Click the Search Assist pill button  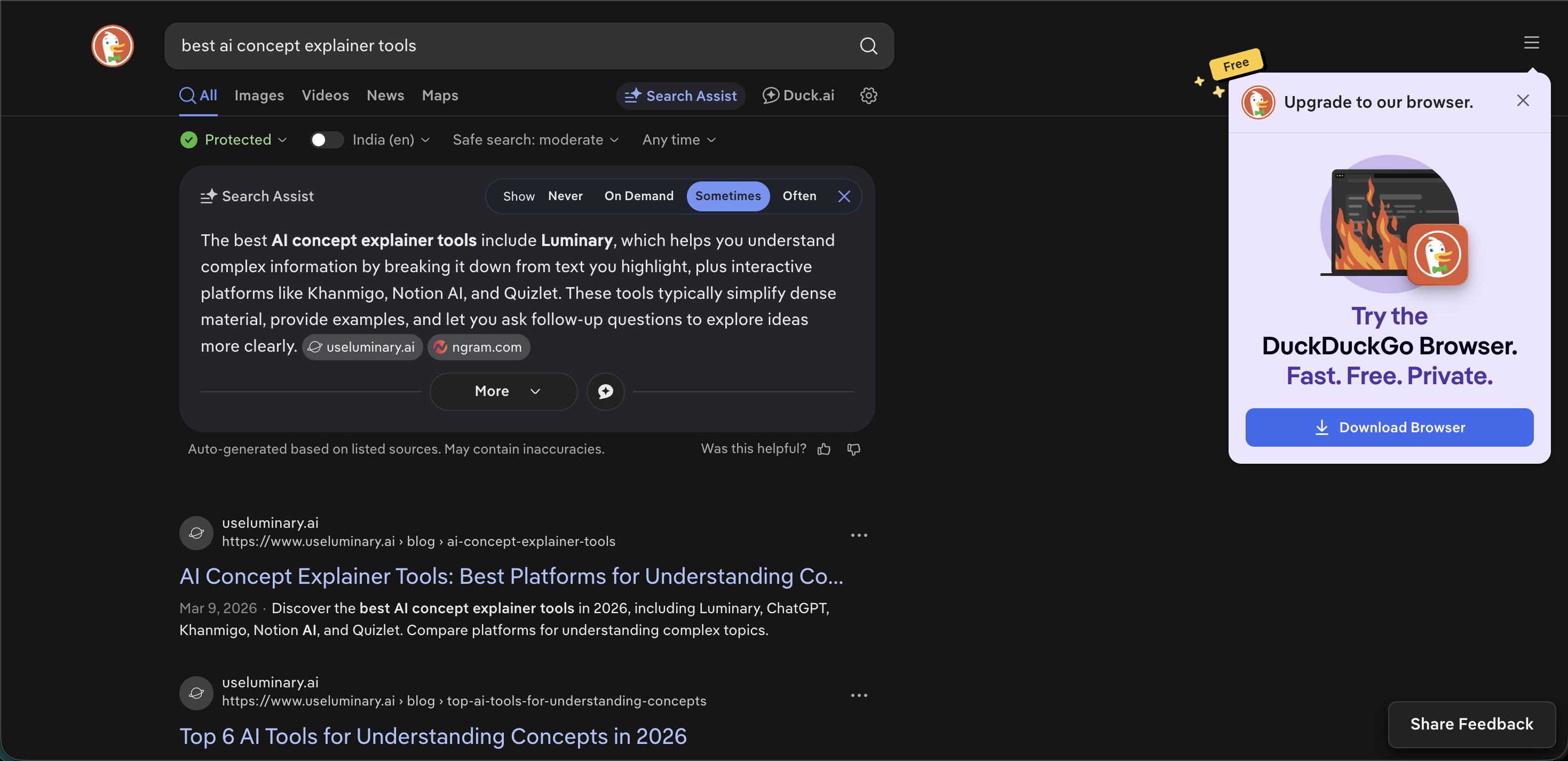(x=680, y=96)
